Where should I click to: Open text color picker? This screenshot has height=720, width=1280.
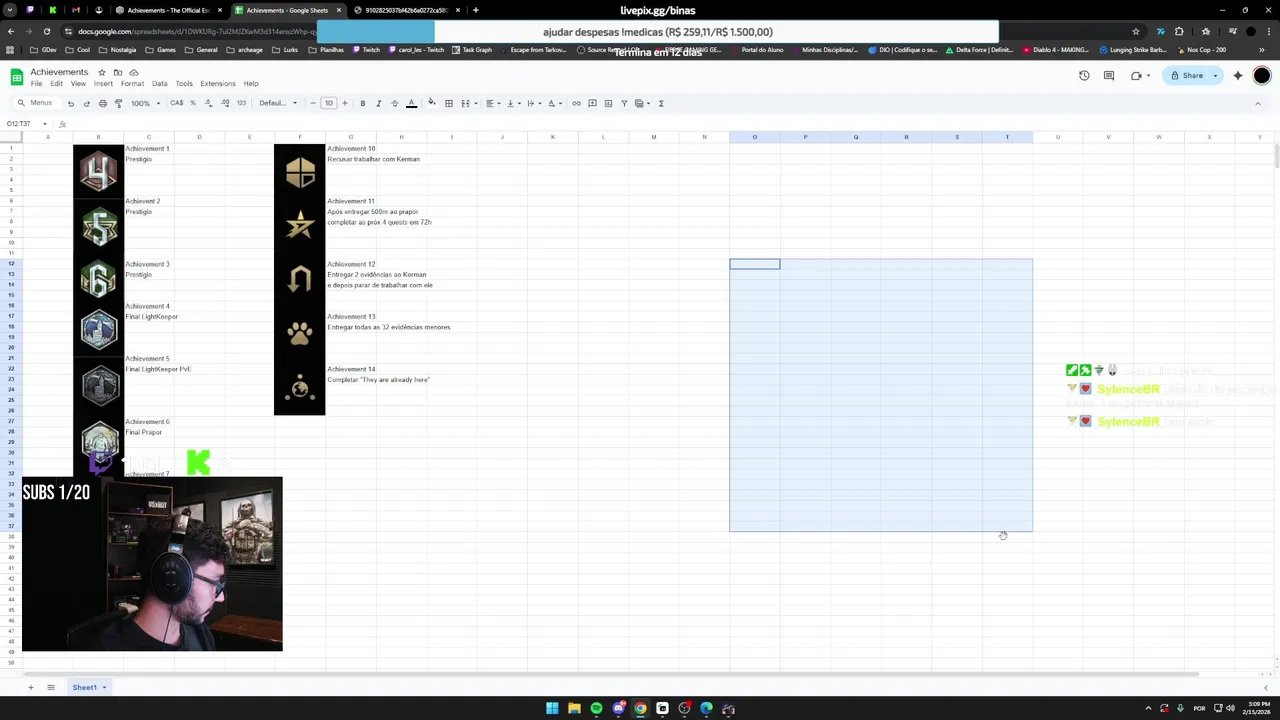point(411,103)
